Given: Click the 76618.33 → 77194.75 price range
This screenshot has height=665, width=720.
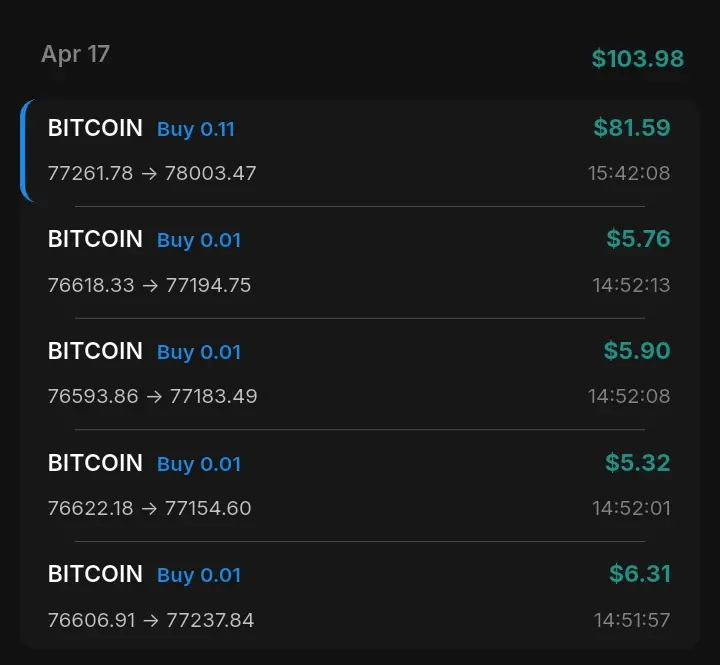Looking at the screenshot, I should click(x=149, y=285).
